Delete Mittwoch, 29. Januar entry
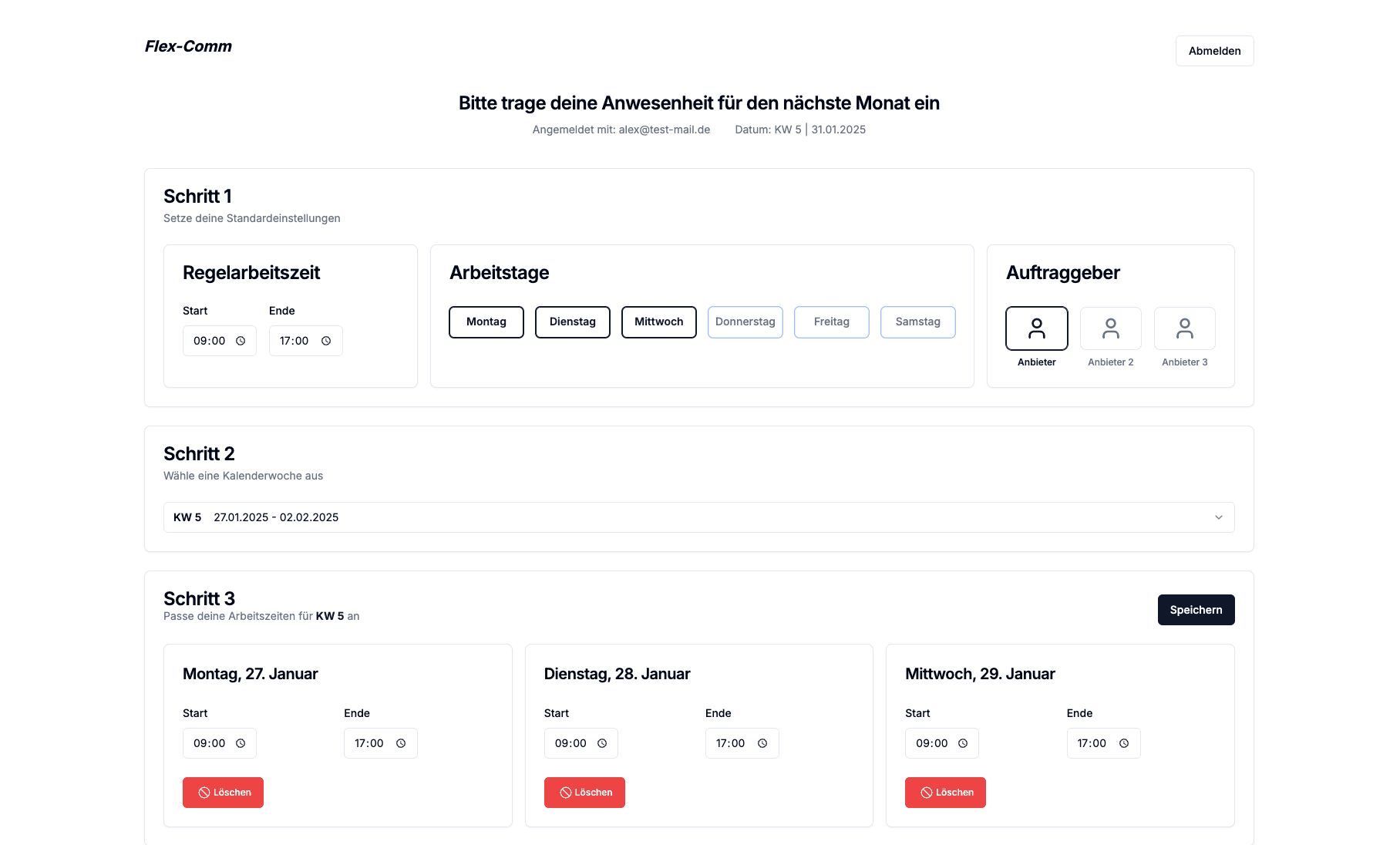1400x845 pixels. click(945, 793)
